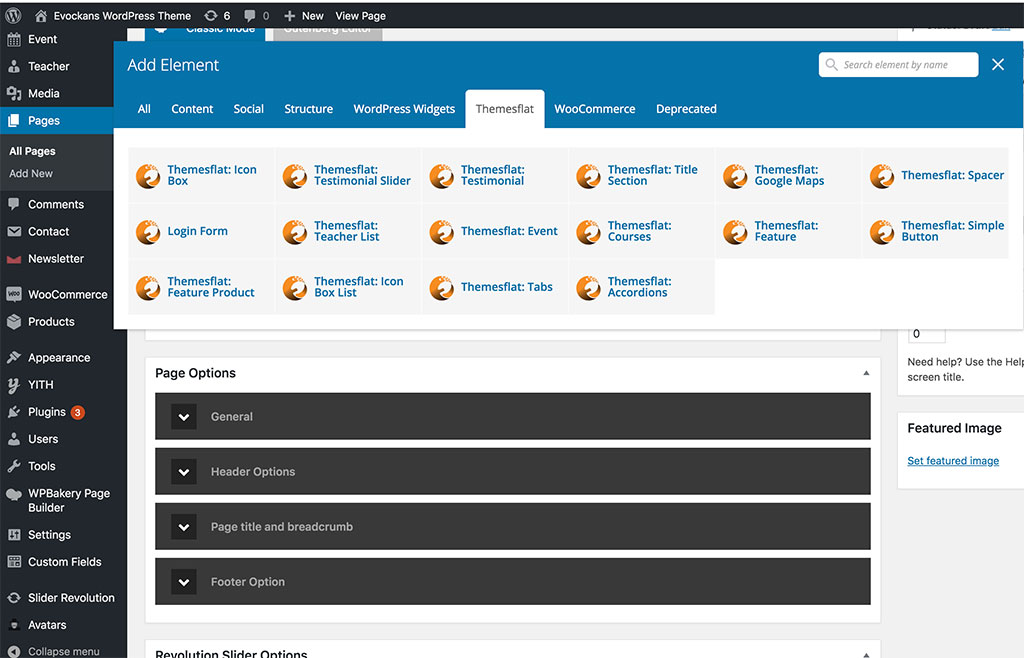The image size is (1024, 658).
Task: Add the Themesflat: Testimonial Slider element
Action: click(348, 176)
